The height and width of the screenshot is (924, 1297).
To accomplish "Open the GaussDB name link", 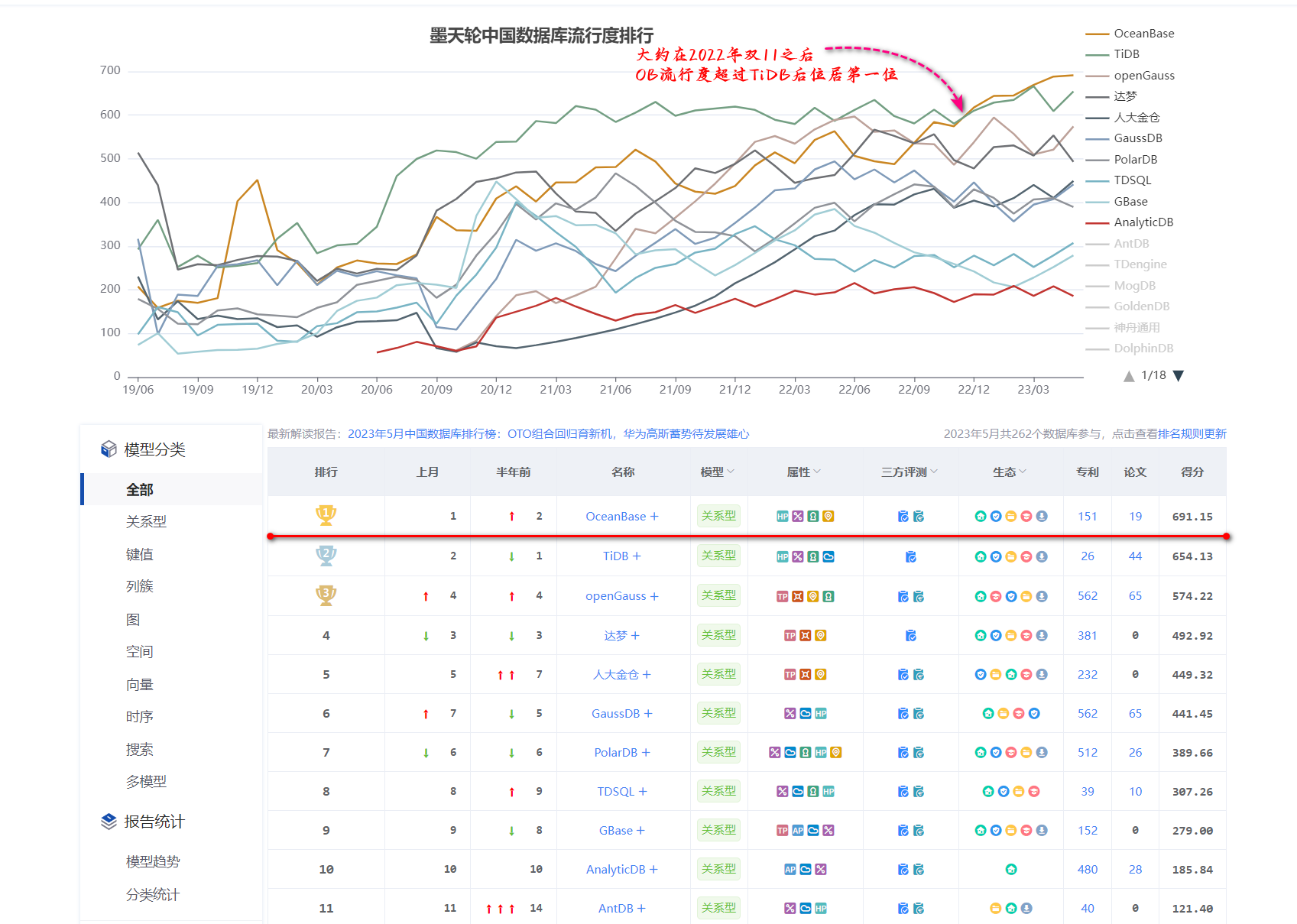I will 615,714.
